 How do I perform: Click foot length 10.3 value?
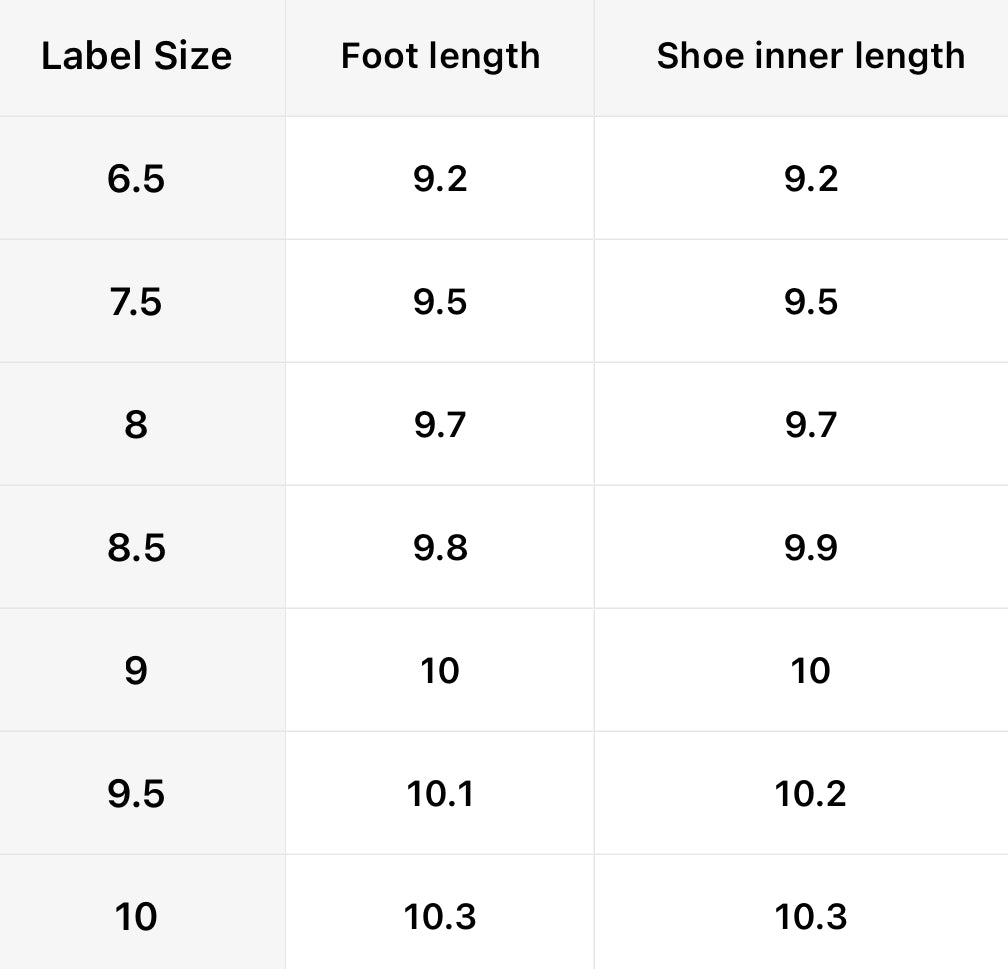(x=440, y=916)
